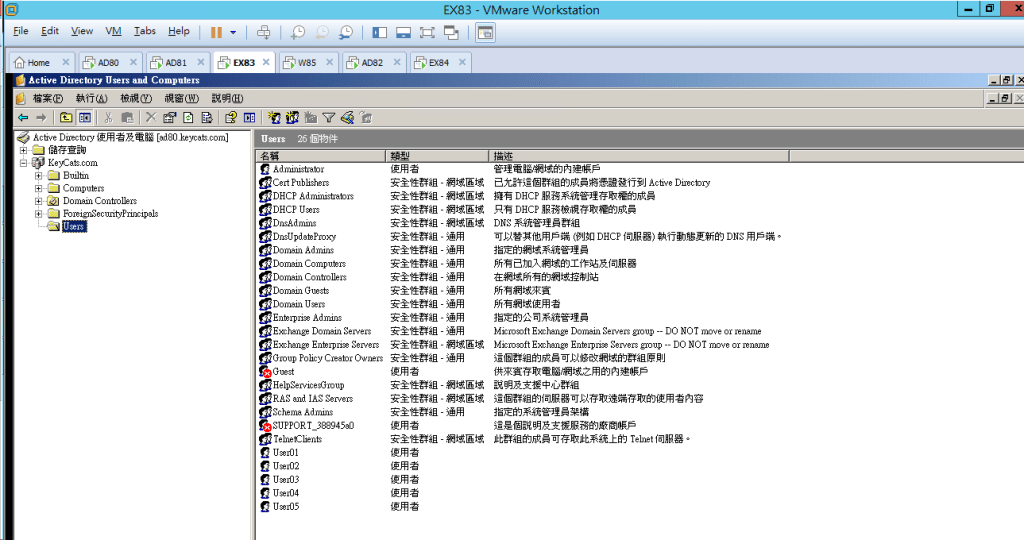Click the ADUC back arrow icon
Image resolution: width=1024 pixels, height=540 pixels.
click(22, 117)
